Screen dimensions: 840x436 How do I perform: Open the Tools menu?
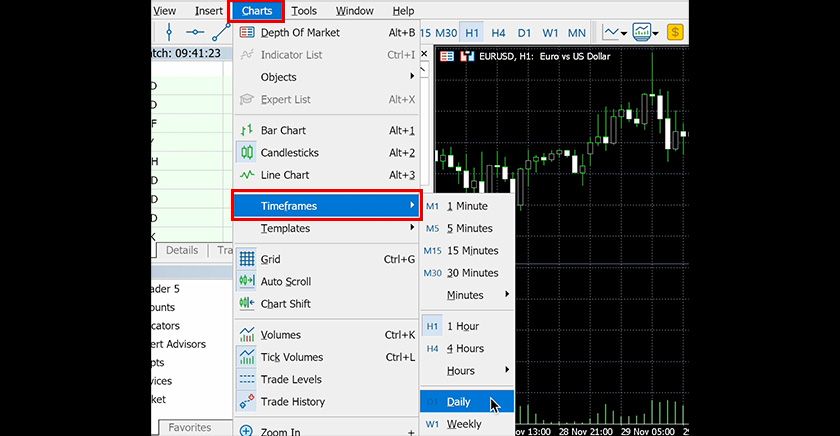click(304, 11)
